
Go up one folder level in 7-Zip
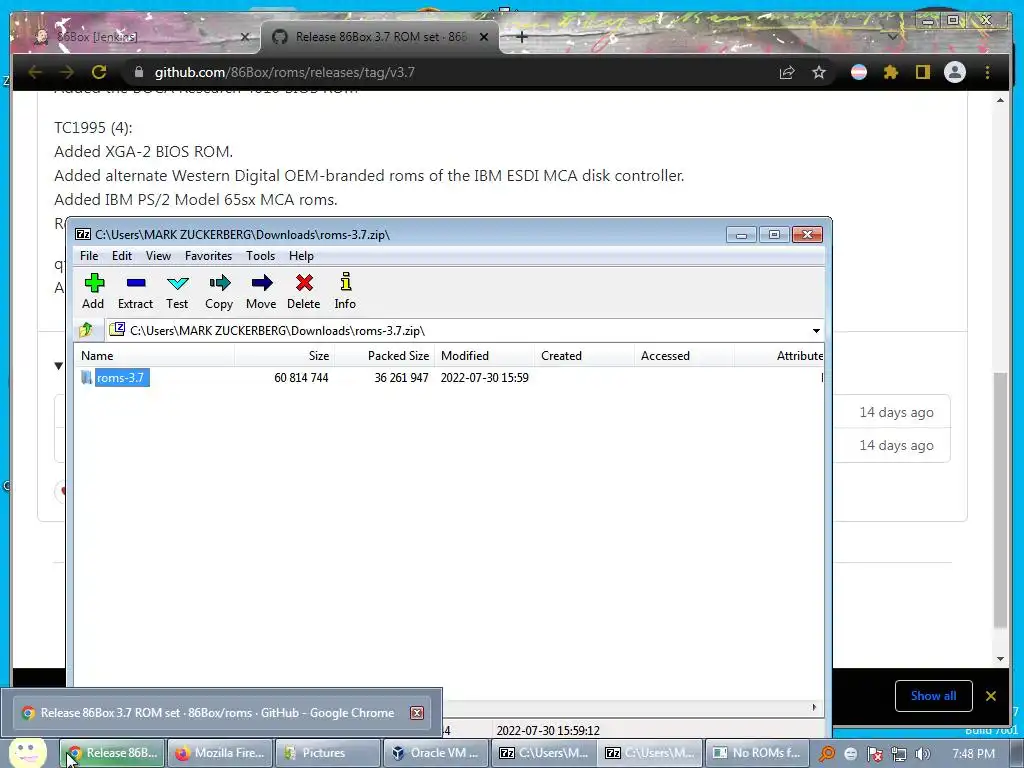click(86, 330)
